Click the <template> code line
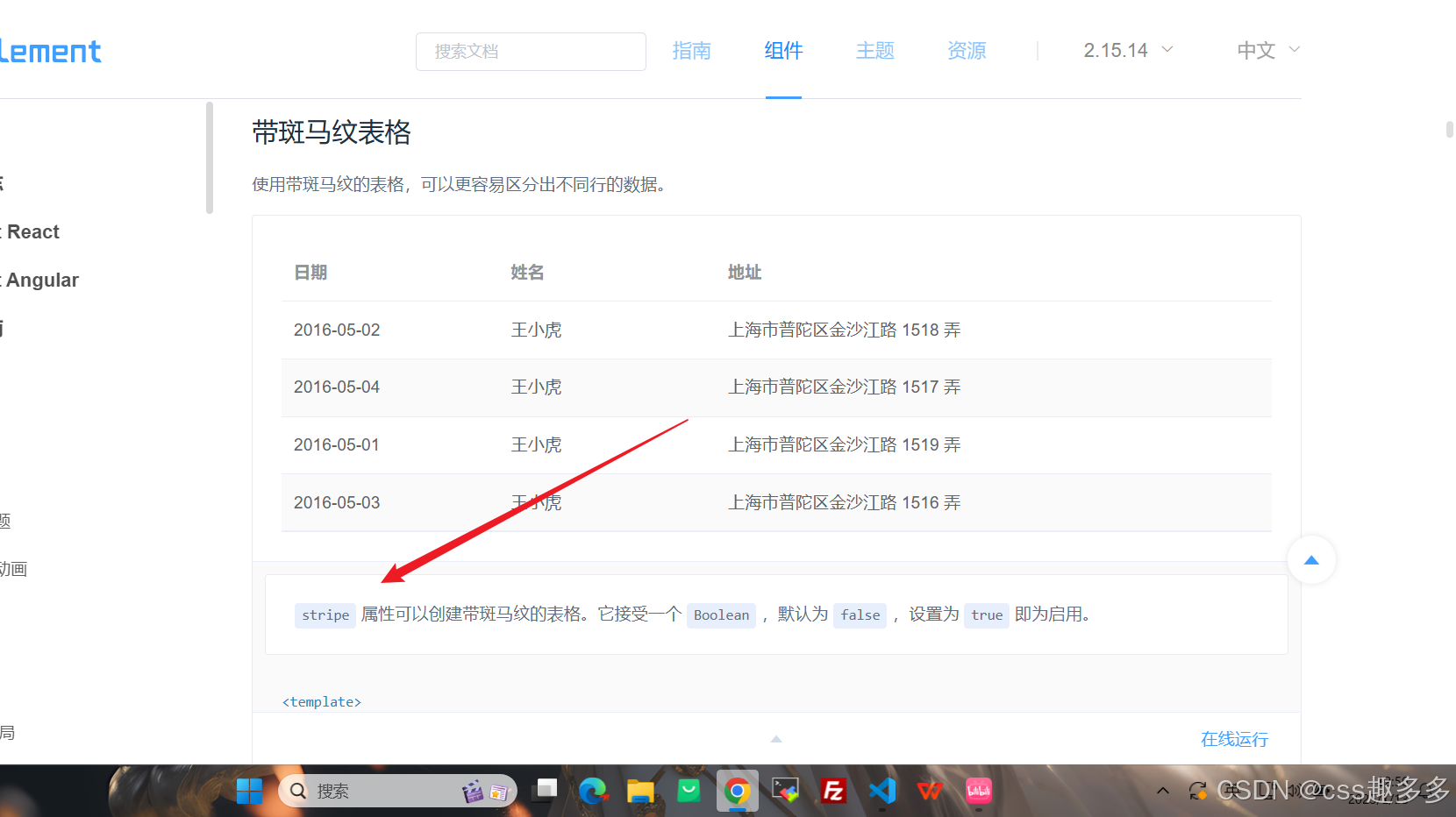1456x817 pixels. point(322,702)
